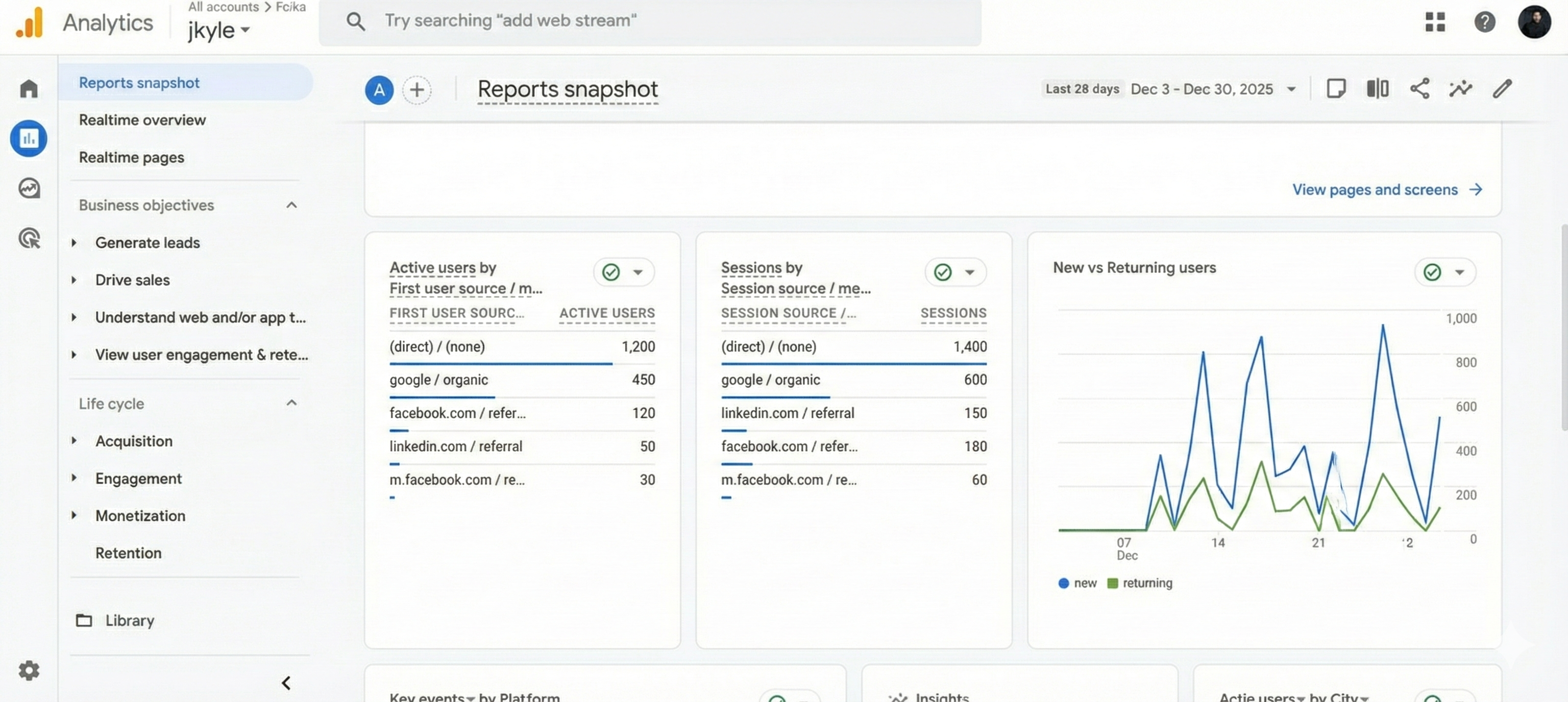The image size is (1568, 702).
Task: Open Retention report in sidebar
Action: tap(128, 553)
